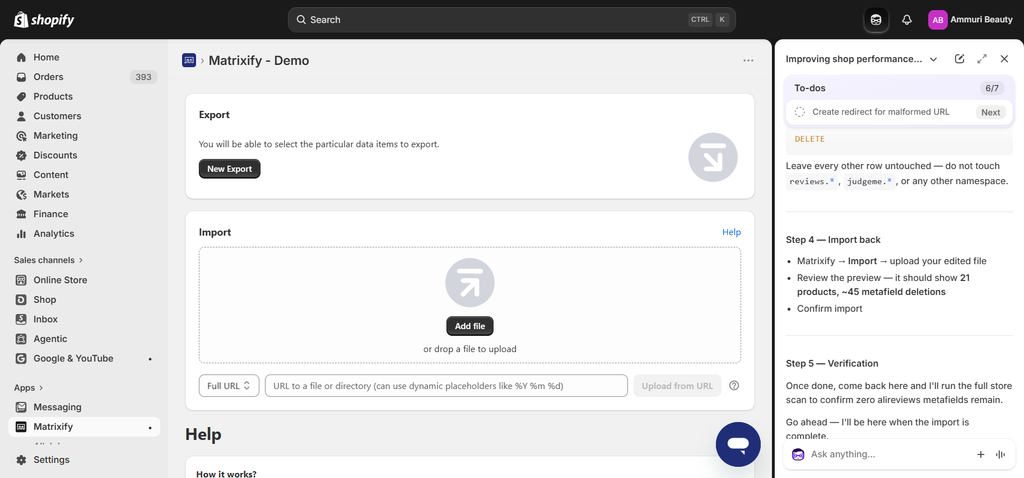Select Matrixify app in sidebar
The width and height of the screenshot is (1024, 478).
(84, 427)
